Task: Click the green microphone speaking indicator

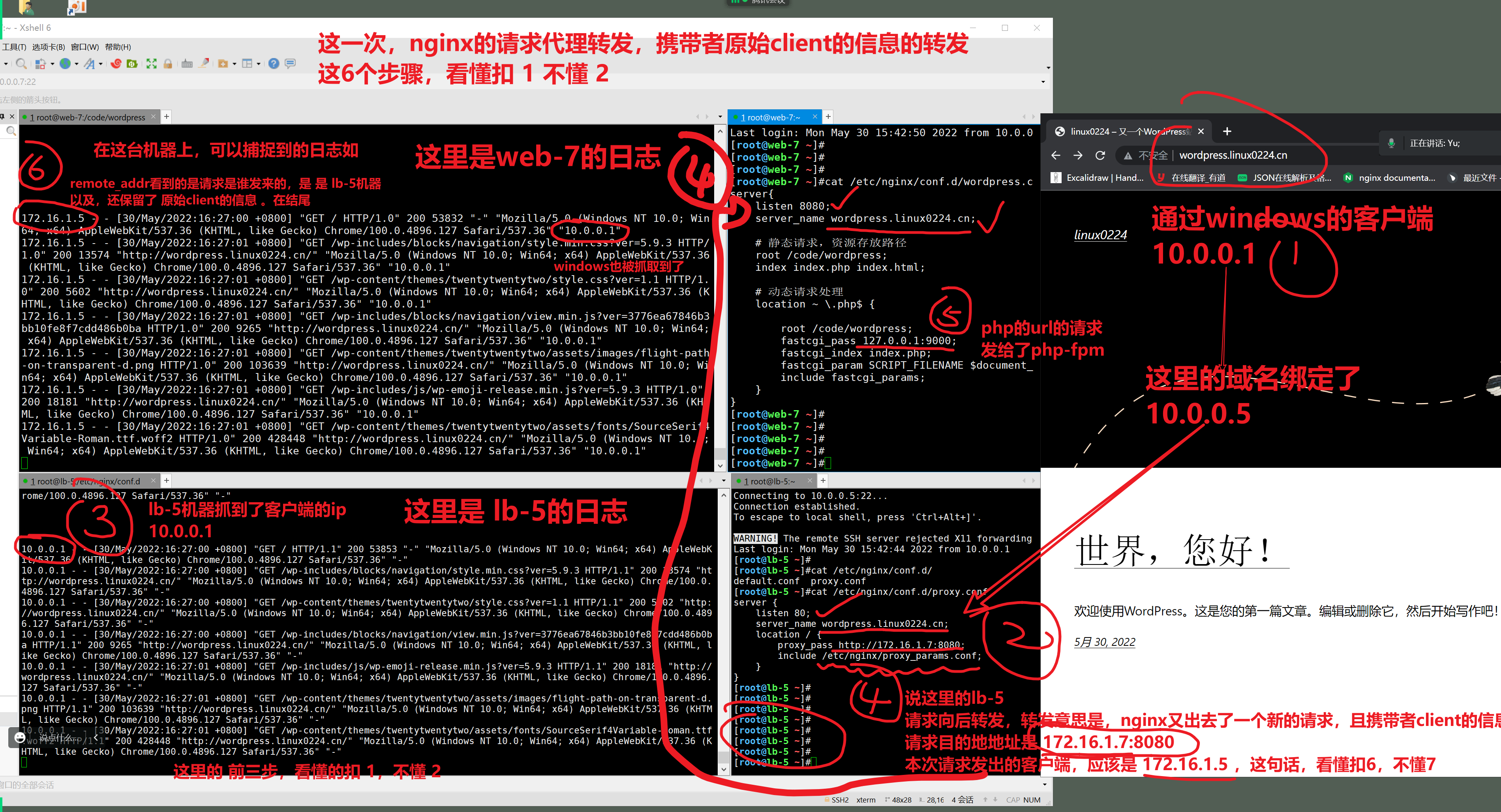Action: pos(1392,143)
